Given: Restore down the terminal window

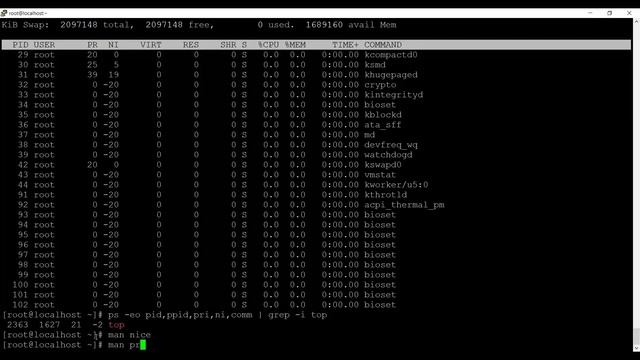Looking at the screenshot, I should (x=609, y=13).
